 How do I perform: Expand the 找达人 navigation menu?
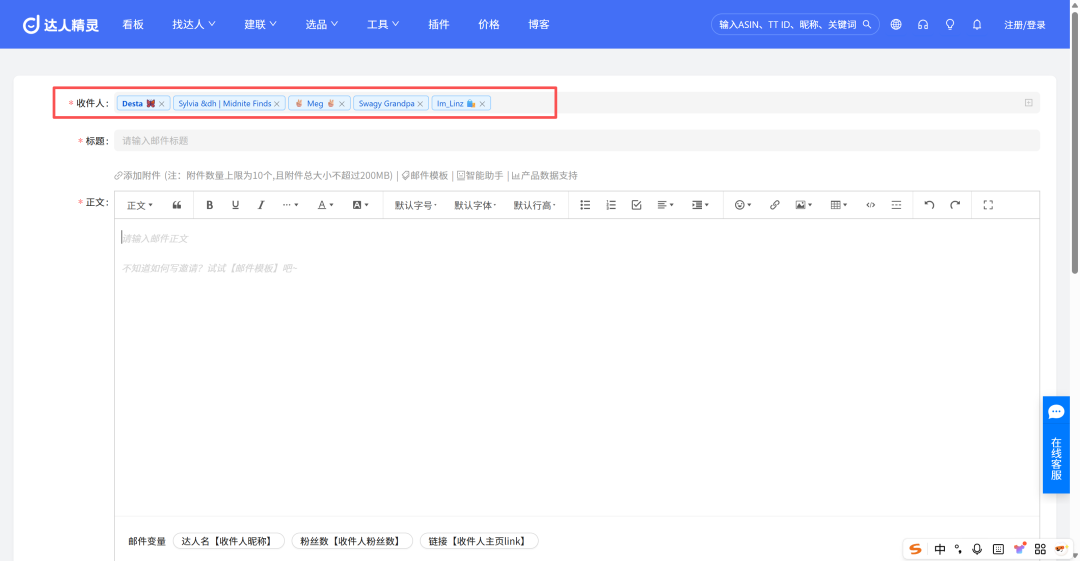194,24
